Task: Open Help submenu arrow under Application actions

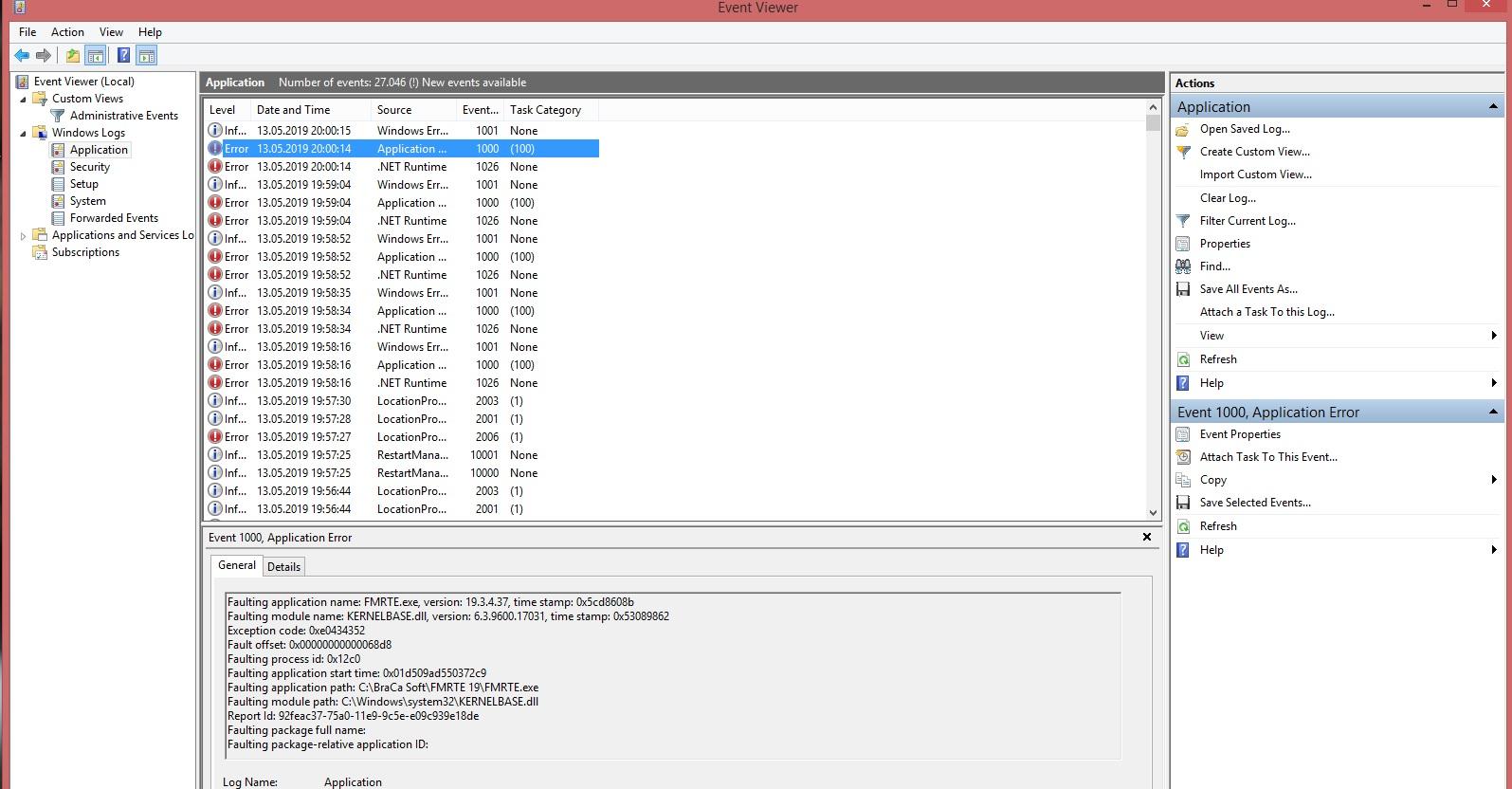Action: [x=1494, y=383]
